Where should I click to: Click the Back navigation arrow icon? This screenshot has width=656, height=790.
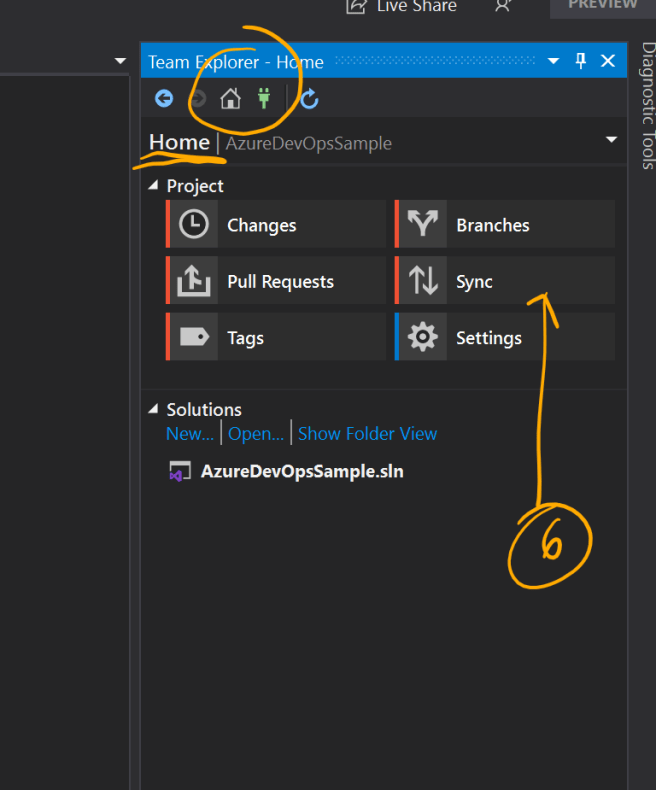click(x=164, y=98)
